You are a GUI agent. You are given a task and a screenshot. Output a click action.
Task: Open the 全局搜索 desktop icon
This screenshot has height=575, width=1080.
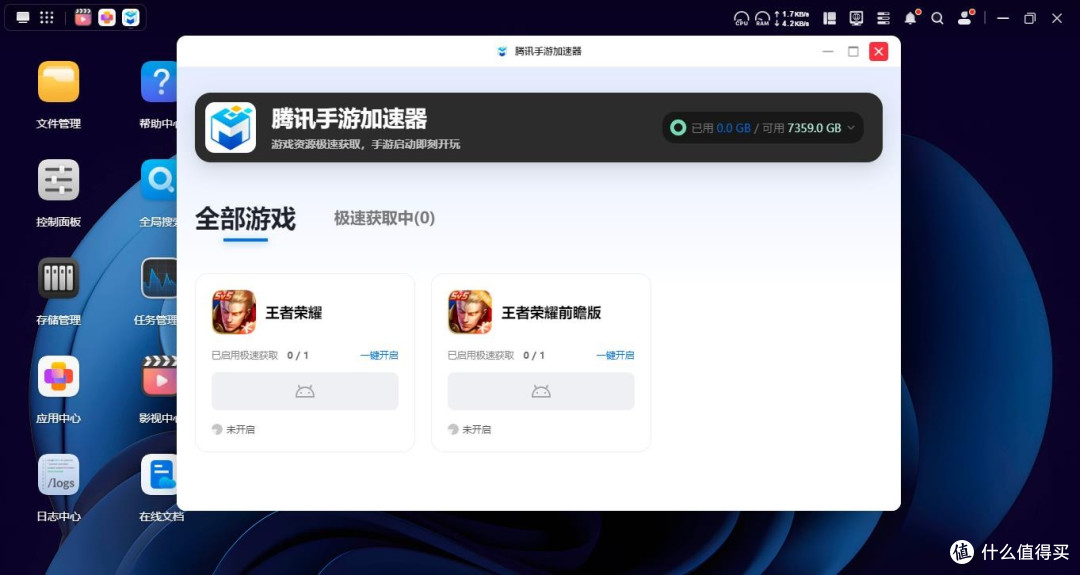159,180
